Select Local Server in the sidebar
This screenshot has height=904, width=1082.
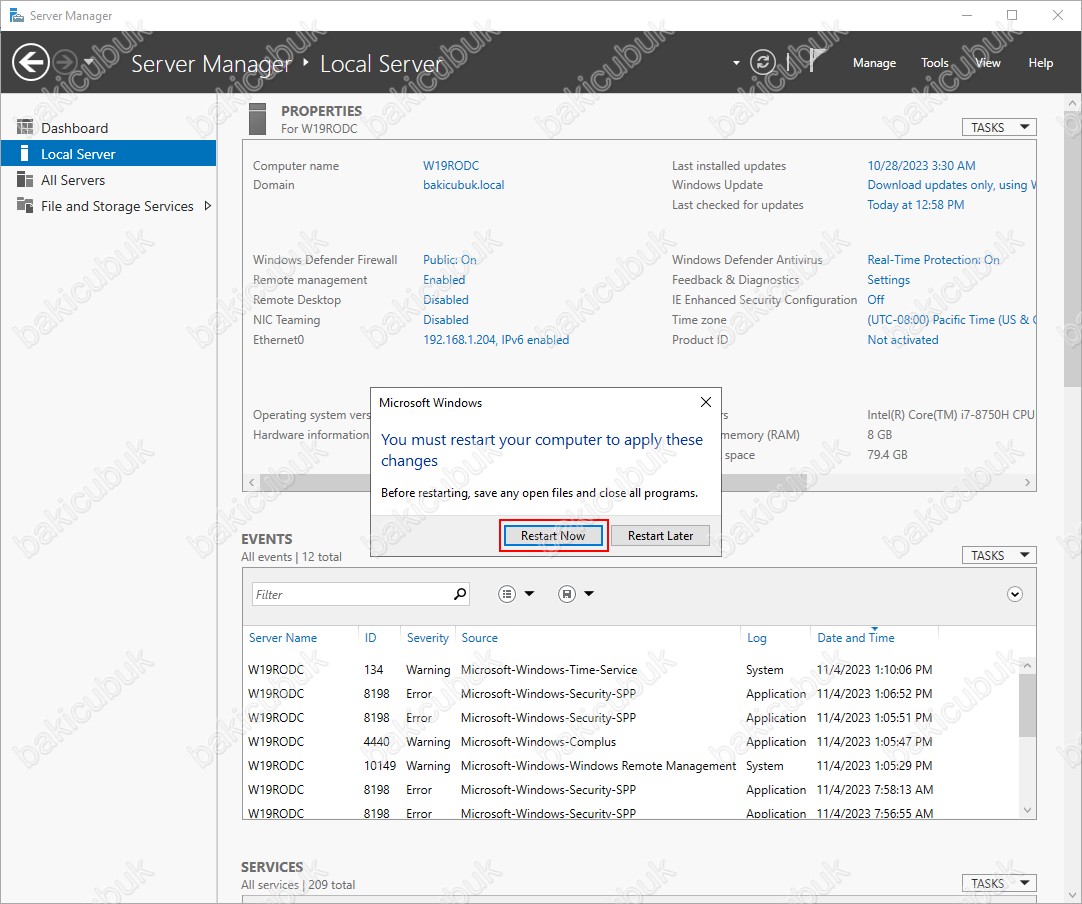click(108, 154)
